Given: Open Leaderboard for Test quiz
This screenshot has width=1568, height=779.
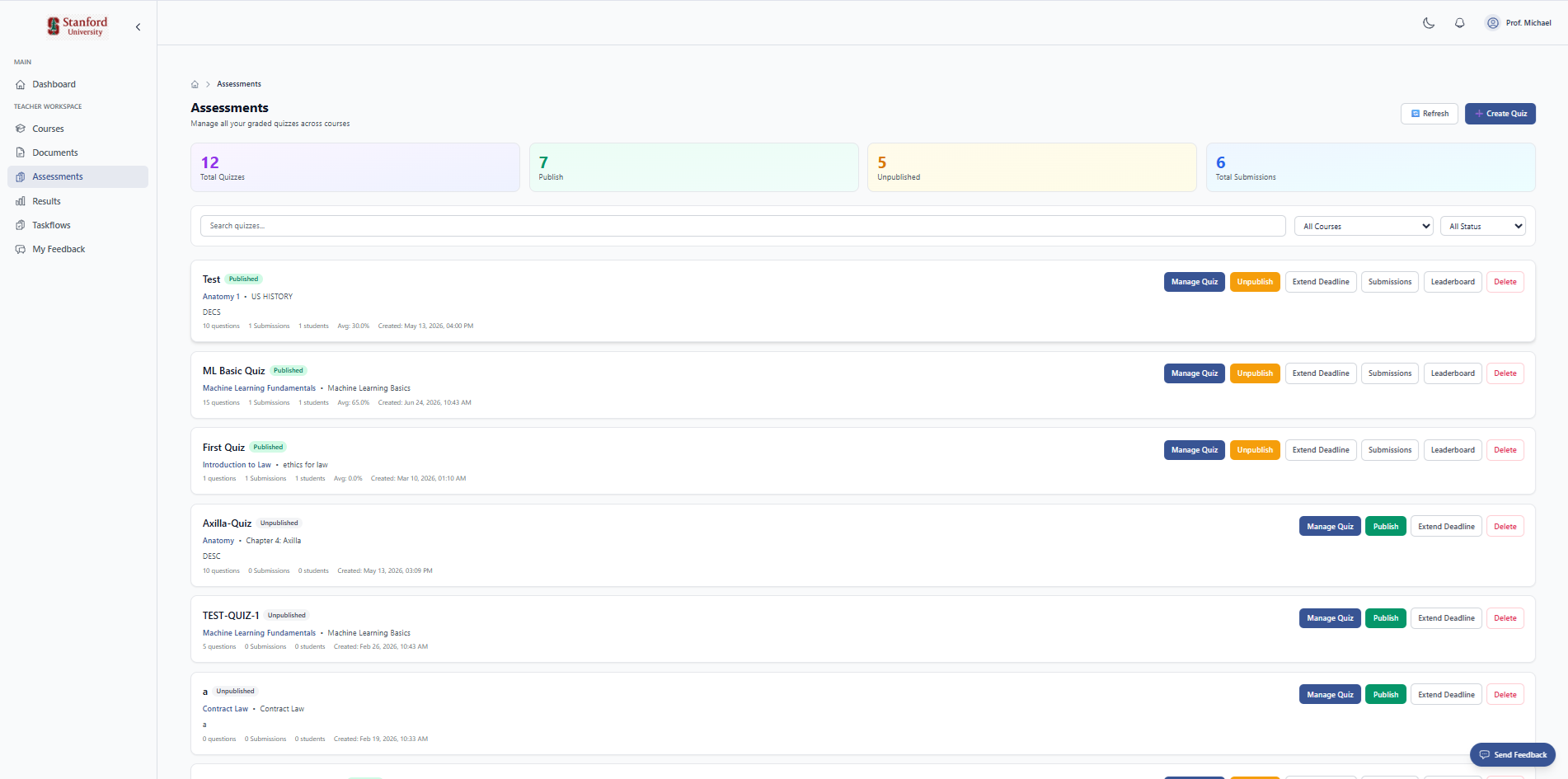Looking at the screenshot, I should point(1453,282).
